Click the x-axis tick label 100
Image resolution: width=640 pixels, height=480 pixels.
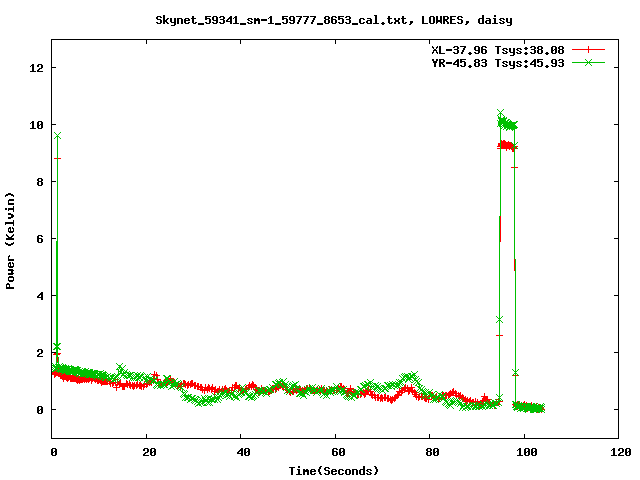coord(527,452)
